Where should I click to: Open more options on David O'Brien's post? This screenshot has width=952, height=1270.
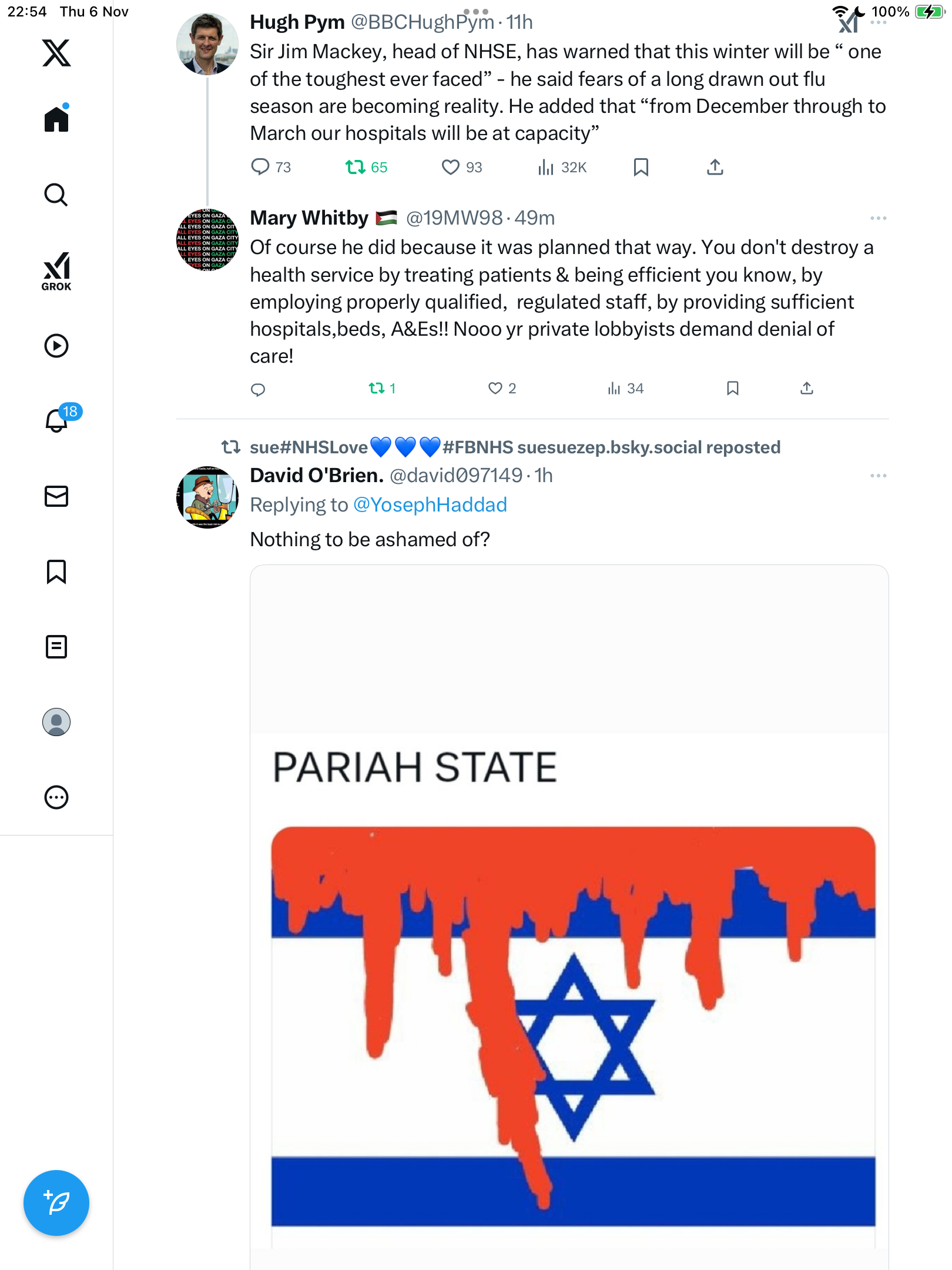(x=878, y=476)
